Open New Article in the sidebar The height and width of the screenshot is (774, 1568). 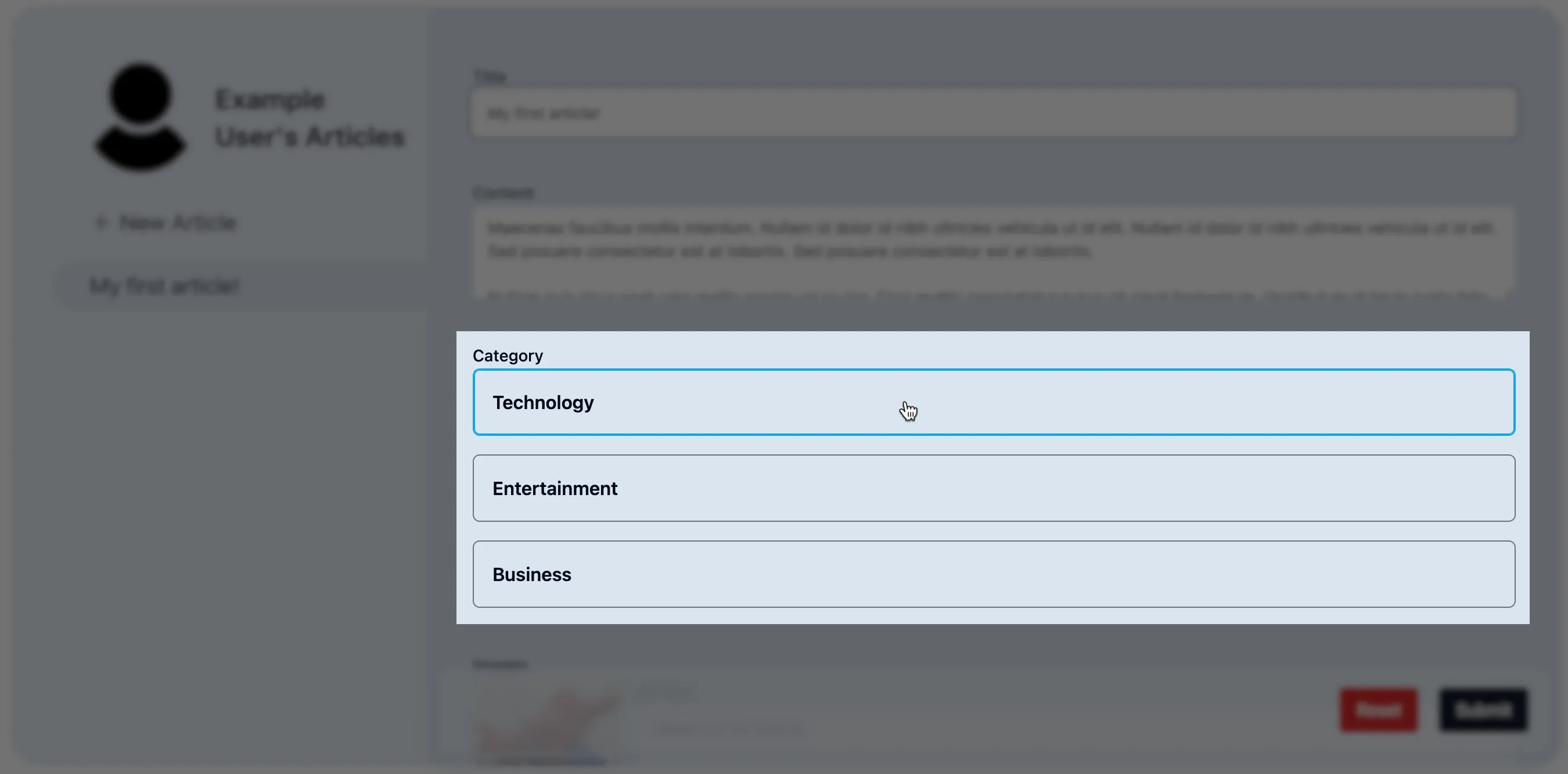pos(166,223)
